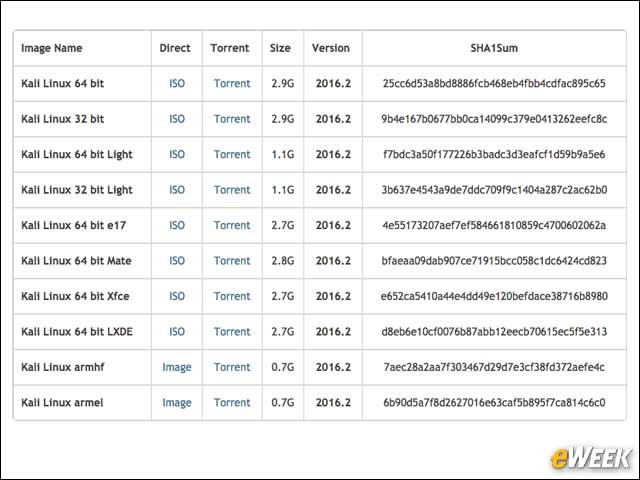Download ISO for Kali Linux 64 bit Mate
Viewport: 640px width, 480px height.
177,261
